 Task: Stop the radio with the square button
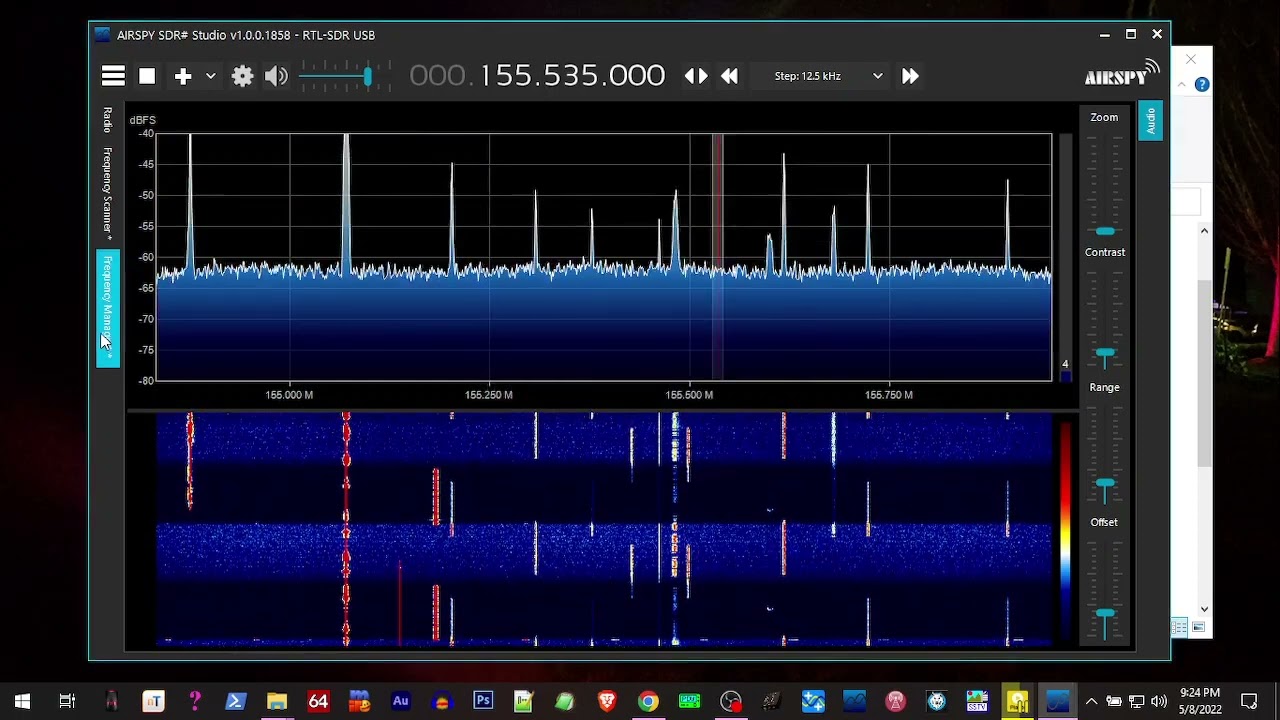147,76
